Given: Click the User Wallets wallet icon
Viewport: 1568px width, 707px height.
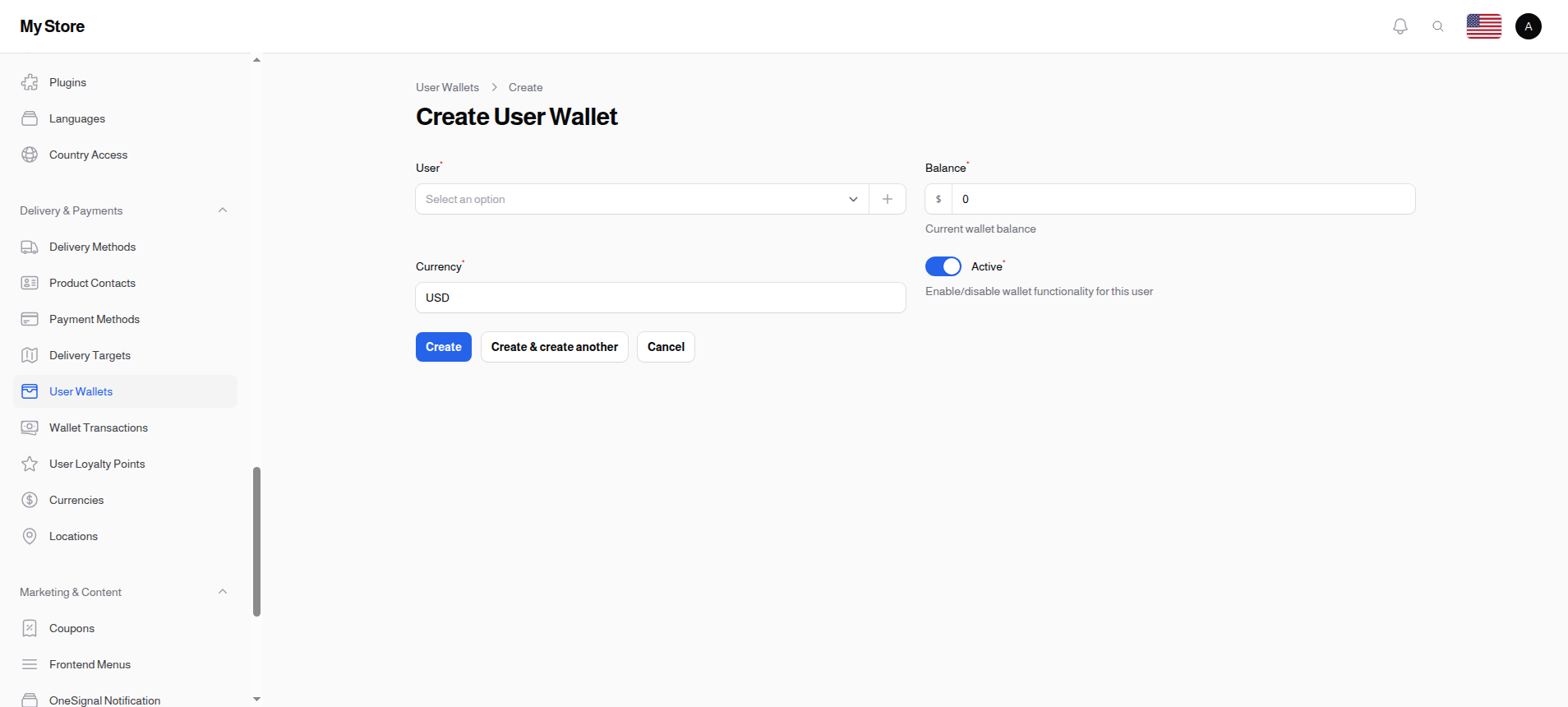Looking at the screenshot, I should (x=30, y=391).
